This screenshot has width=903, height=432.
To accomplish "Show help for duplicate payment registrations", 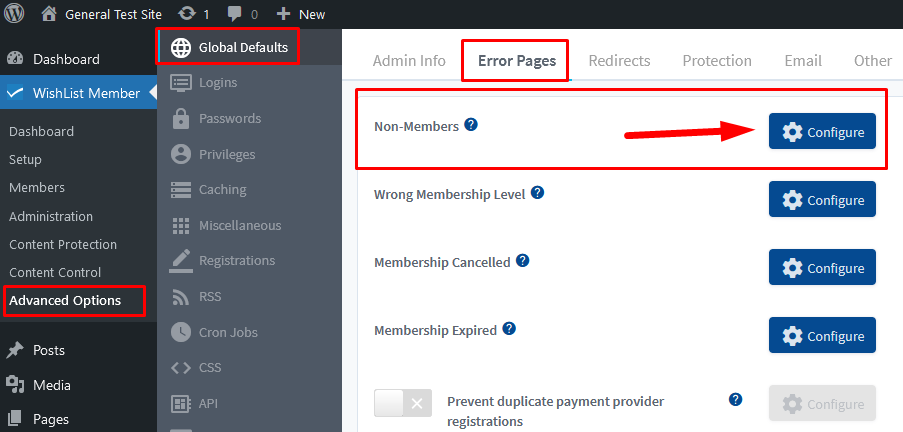I will pos(735,400).
